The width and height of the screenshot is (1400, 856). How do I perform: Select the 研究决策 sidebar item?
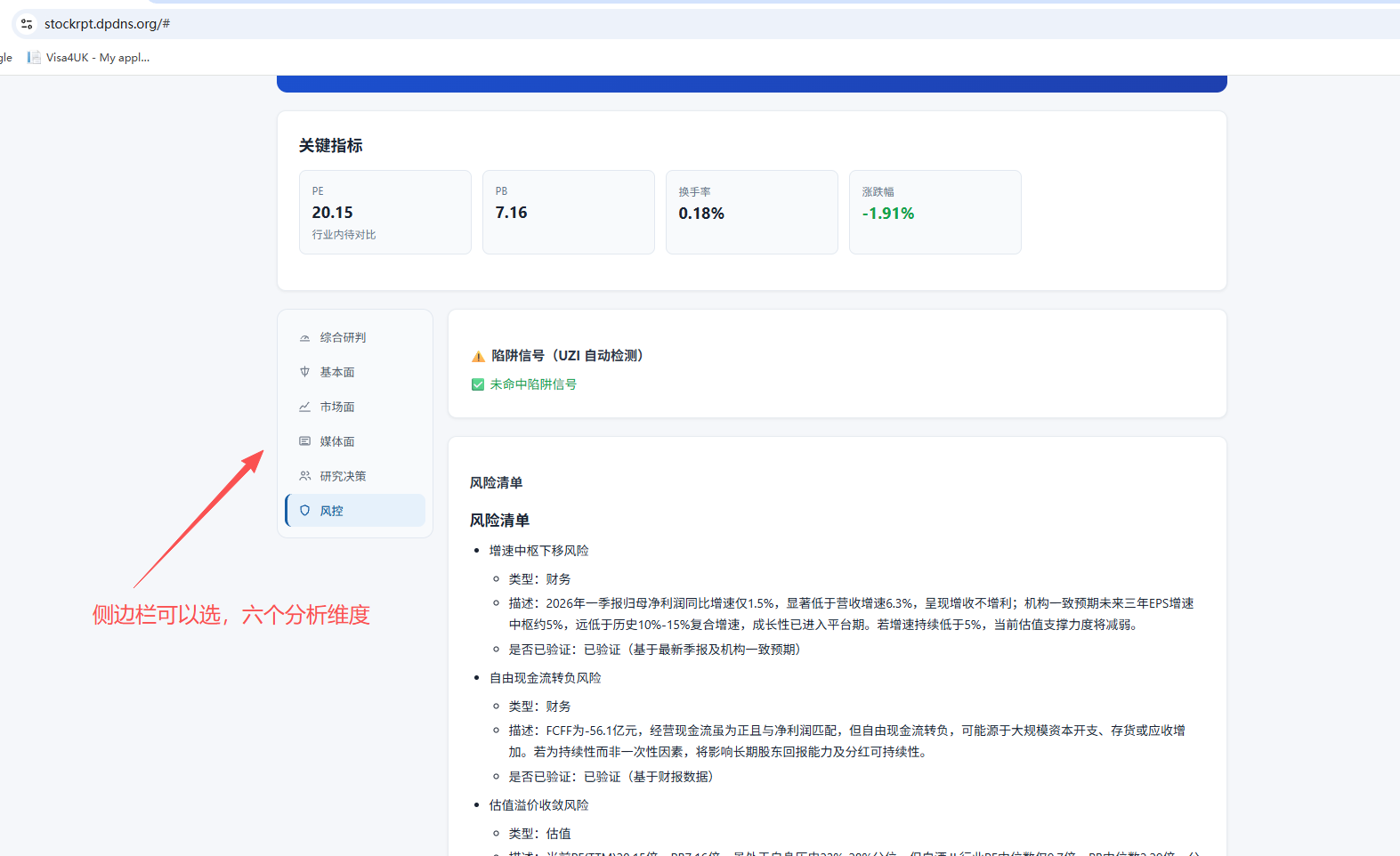(x=355, y=476)
